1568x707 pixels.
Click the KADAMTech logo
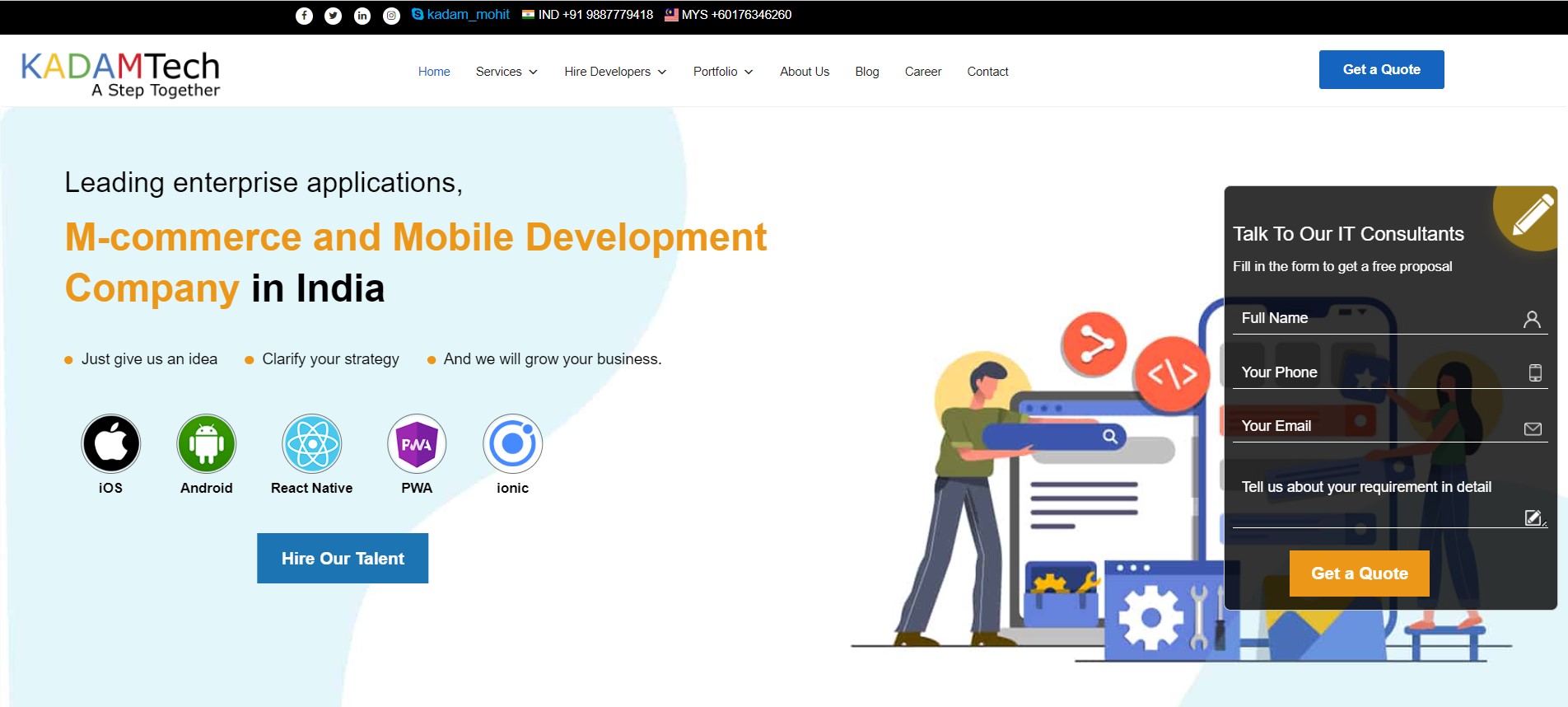[120, 73]
